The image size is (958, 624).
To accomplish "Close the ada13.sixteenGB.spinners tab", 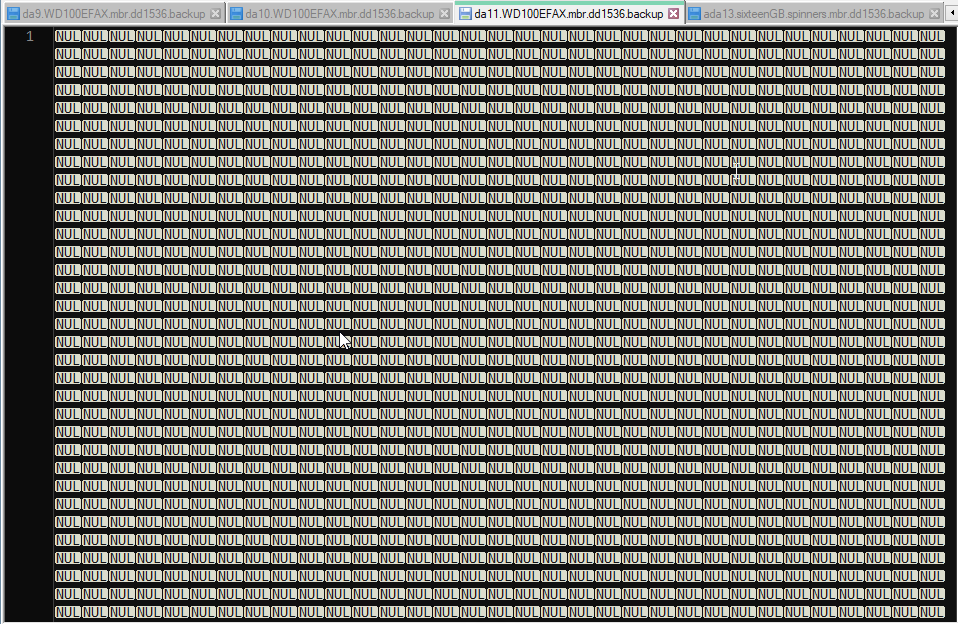I will click(934, 13).
